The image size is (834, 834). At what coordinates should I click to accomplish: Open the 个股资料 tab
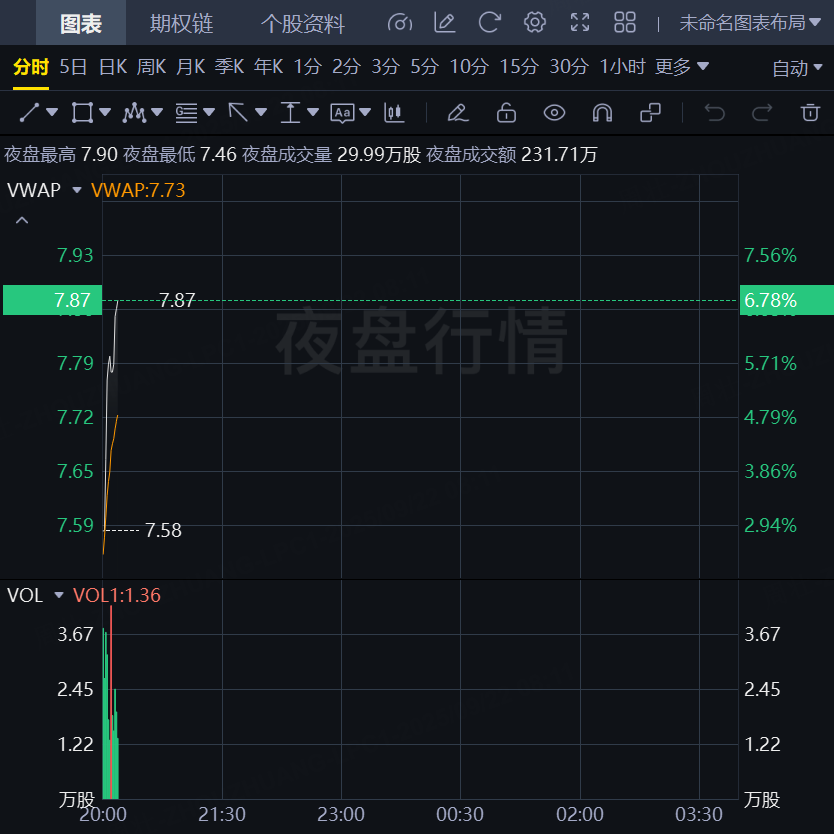303,23
